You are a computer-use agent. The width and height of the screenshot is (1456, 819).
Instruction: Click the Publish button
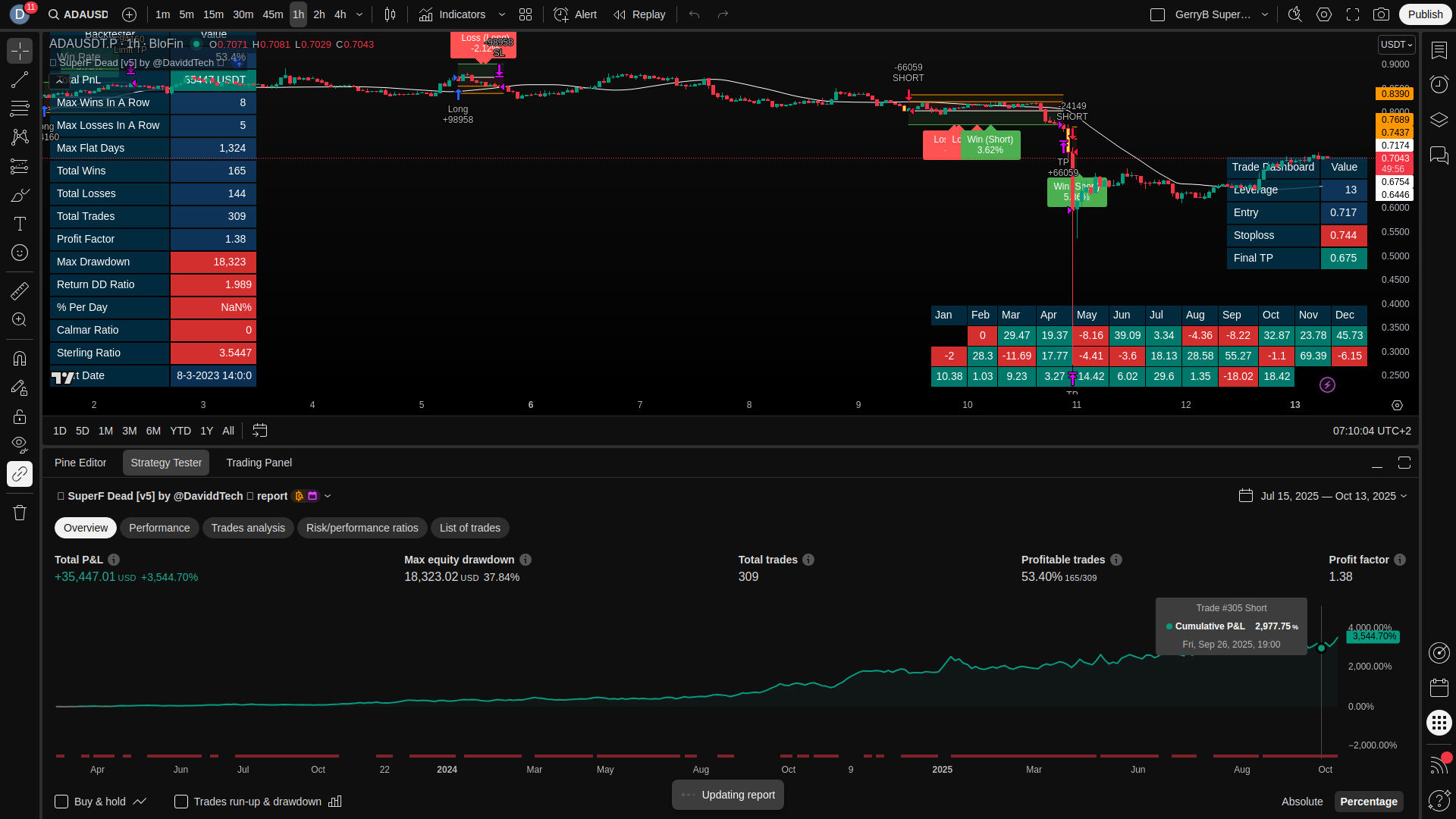click(1425, 14)
